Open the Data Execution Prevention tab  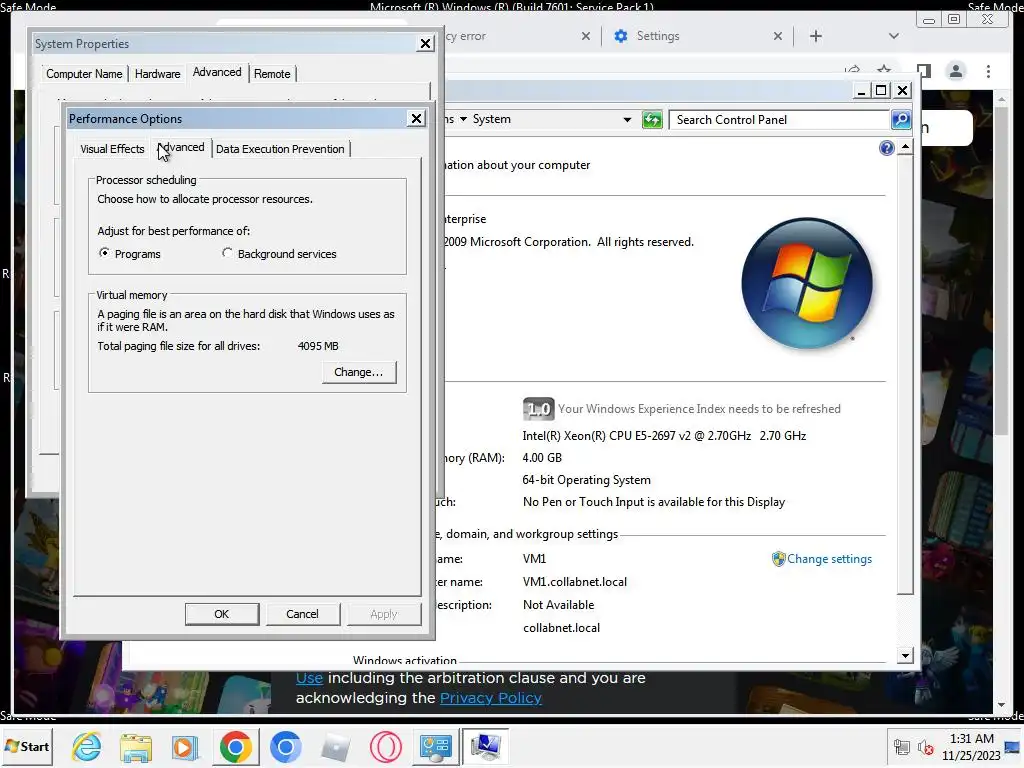pyautogui.click(x=280, y=149)
